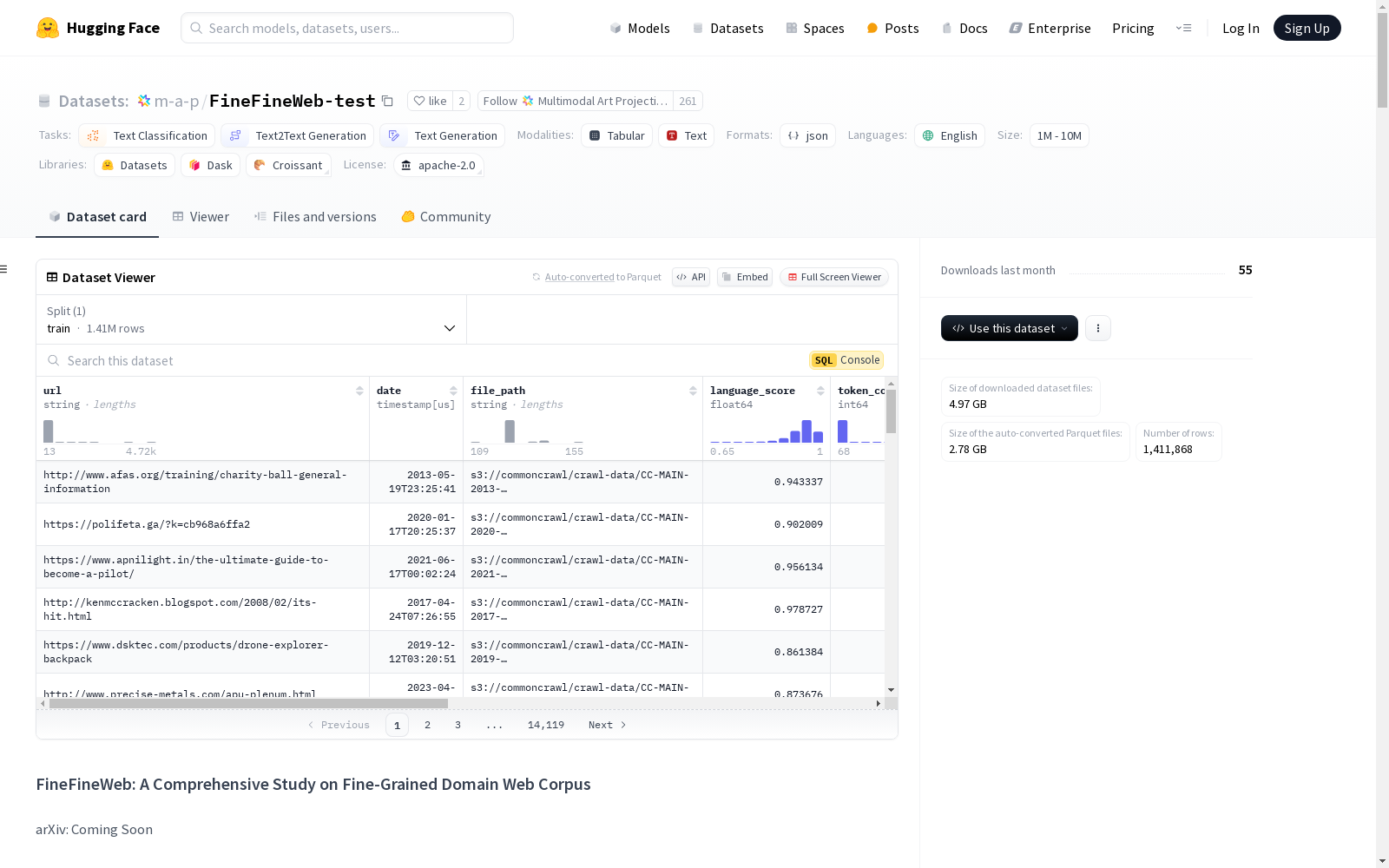The image size is (1389, 868).
Task: Go to Models in the top navigation
Action: [640, 28]
